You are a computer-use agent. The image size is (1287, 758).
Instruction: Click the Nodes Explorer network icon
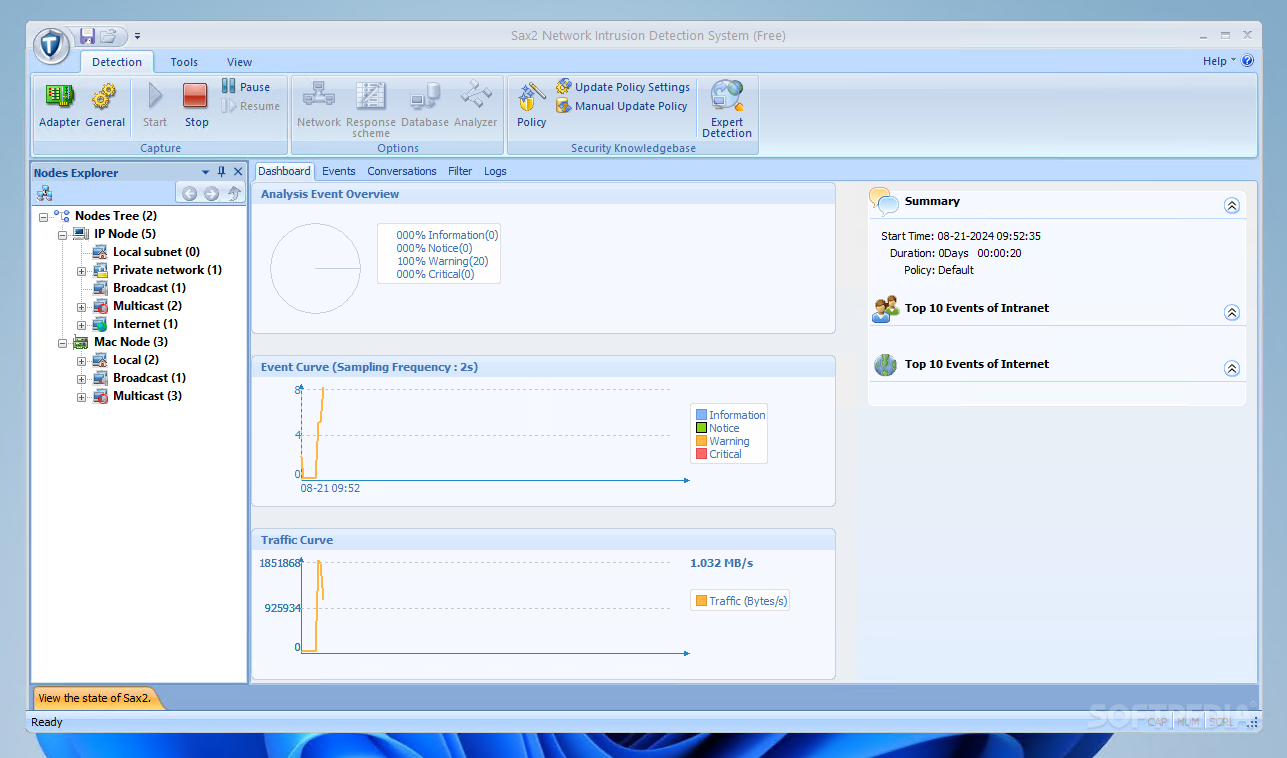tap(44, 193)
